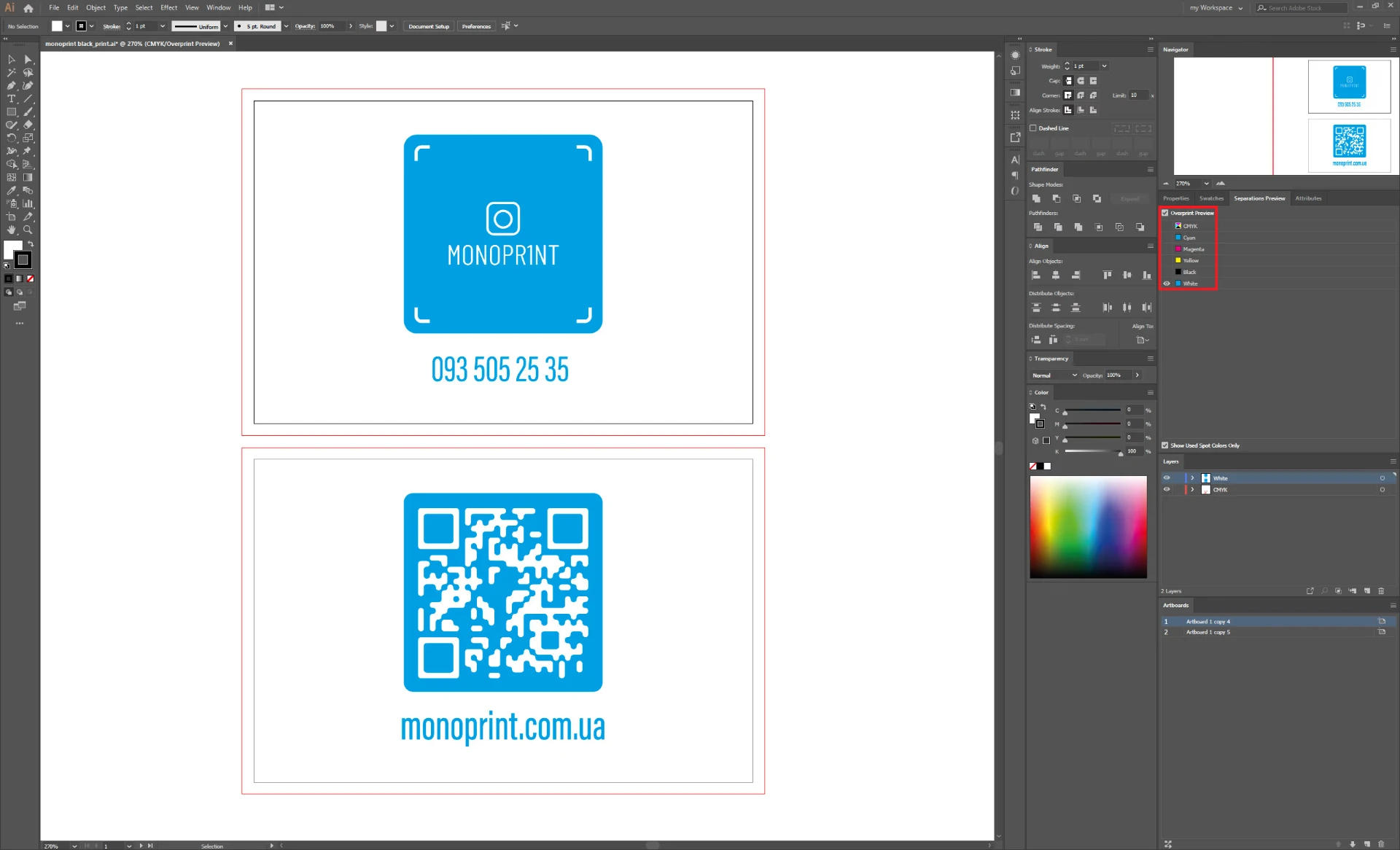Toggle visibility box for Magenta separation
Screen dimensions: 1400x850
1167,249
